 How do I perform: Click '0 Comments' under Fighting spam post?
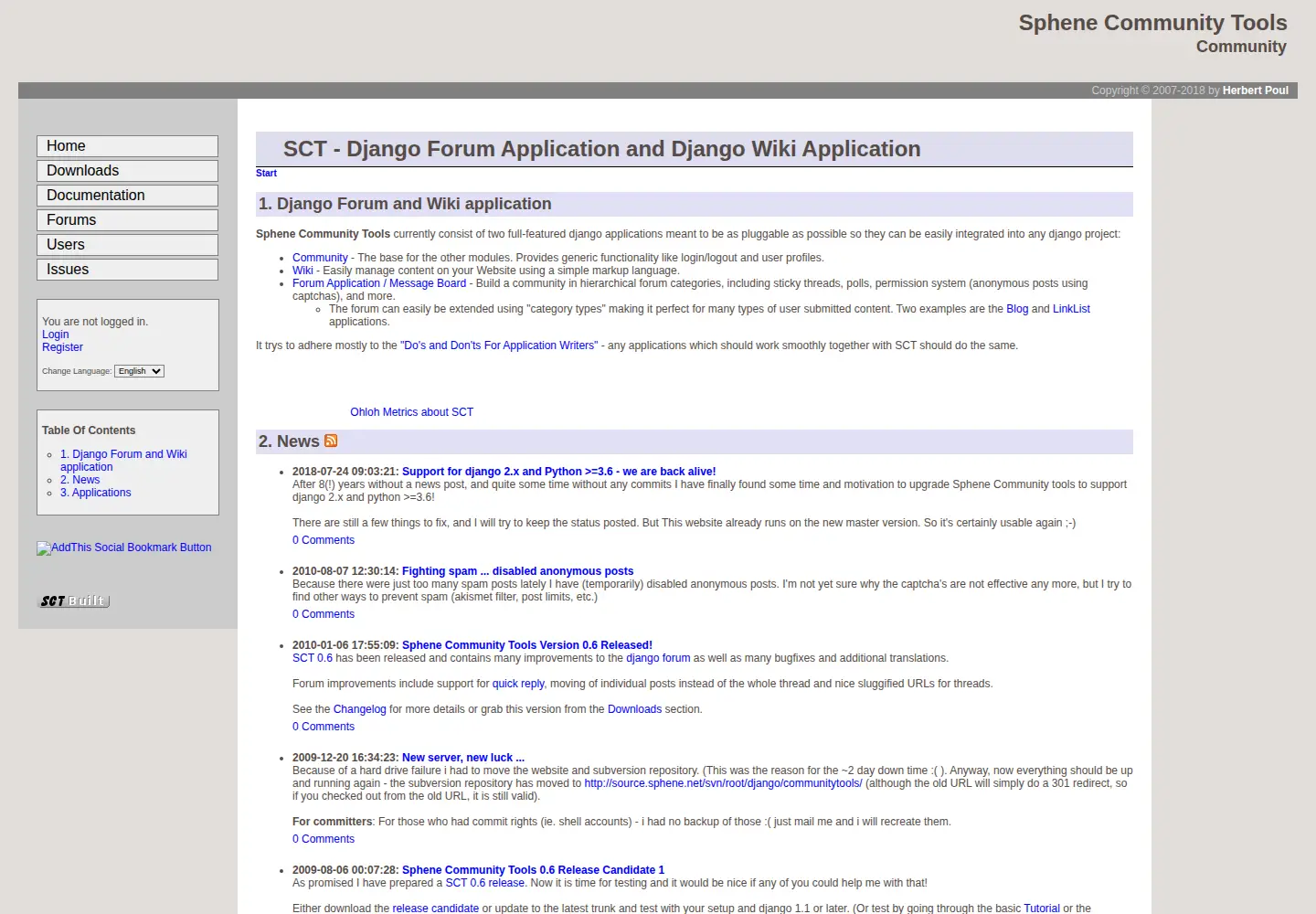pos(324,614)
